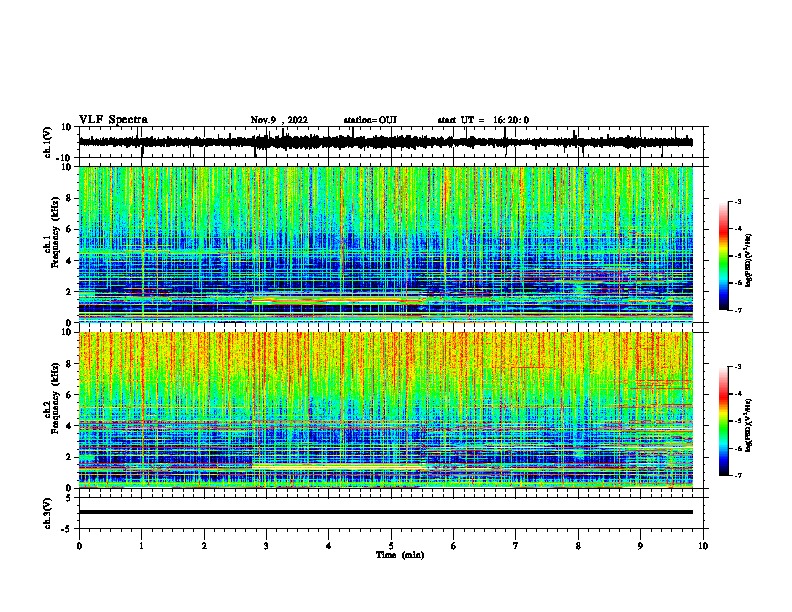Click time axis tick label "3"
Image resolution: width=792 pixels, height=612 pixels.
pos(266,545)
